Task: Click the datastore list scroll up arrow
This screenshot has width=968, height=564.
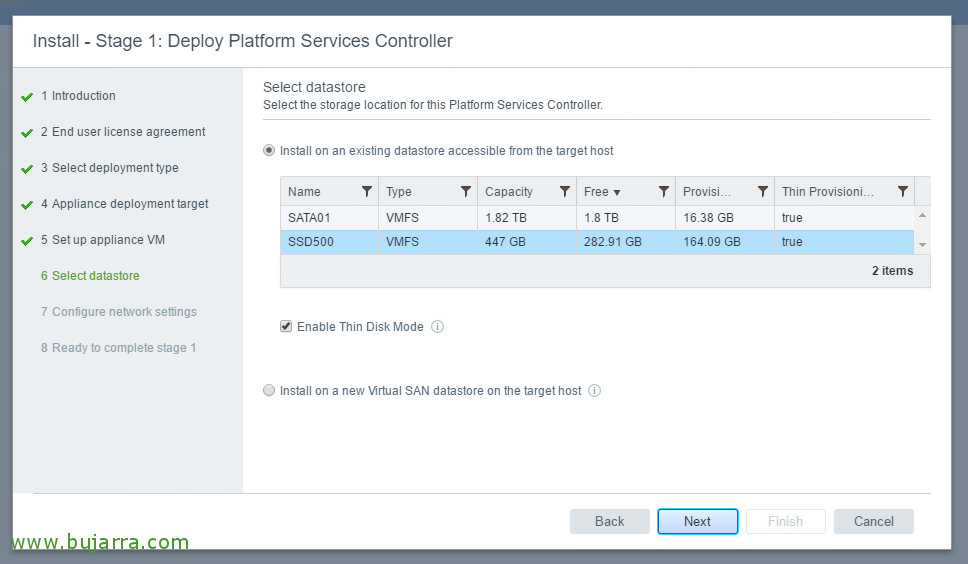Action: (922, 215)
